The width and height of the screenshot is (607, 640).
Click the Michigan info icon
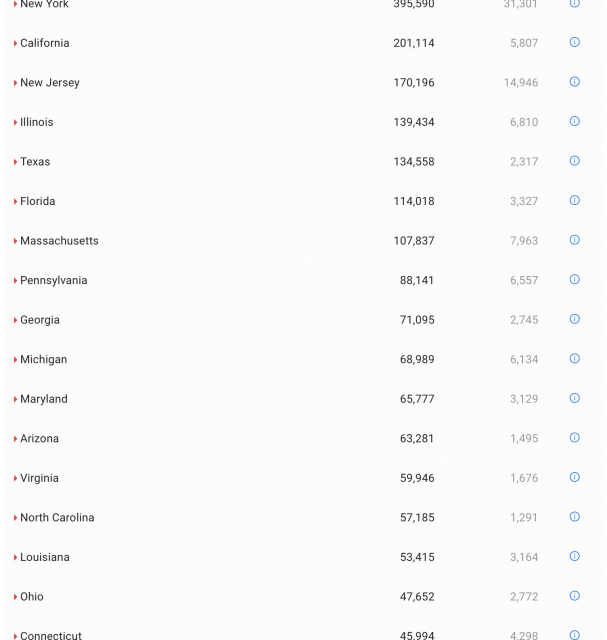point(574,358)
